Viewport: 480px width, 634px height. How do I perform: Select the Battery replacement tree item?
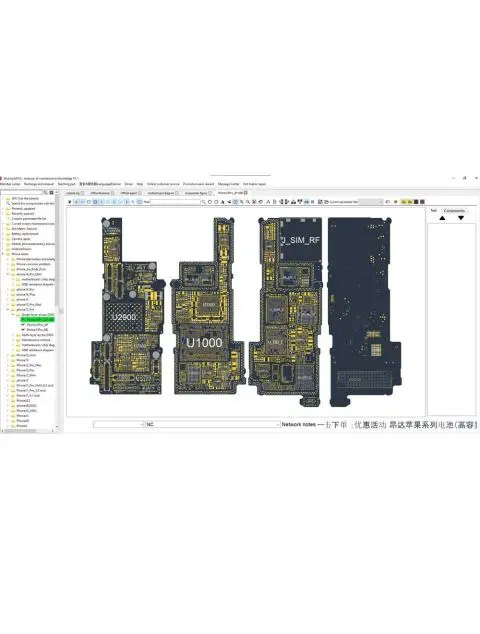[25, 234]
